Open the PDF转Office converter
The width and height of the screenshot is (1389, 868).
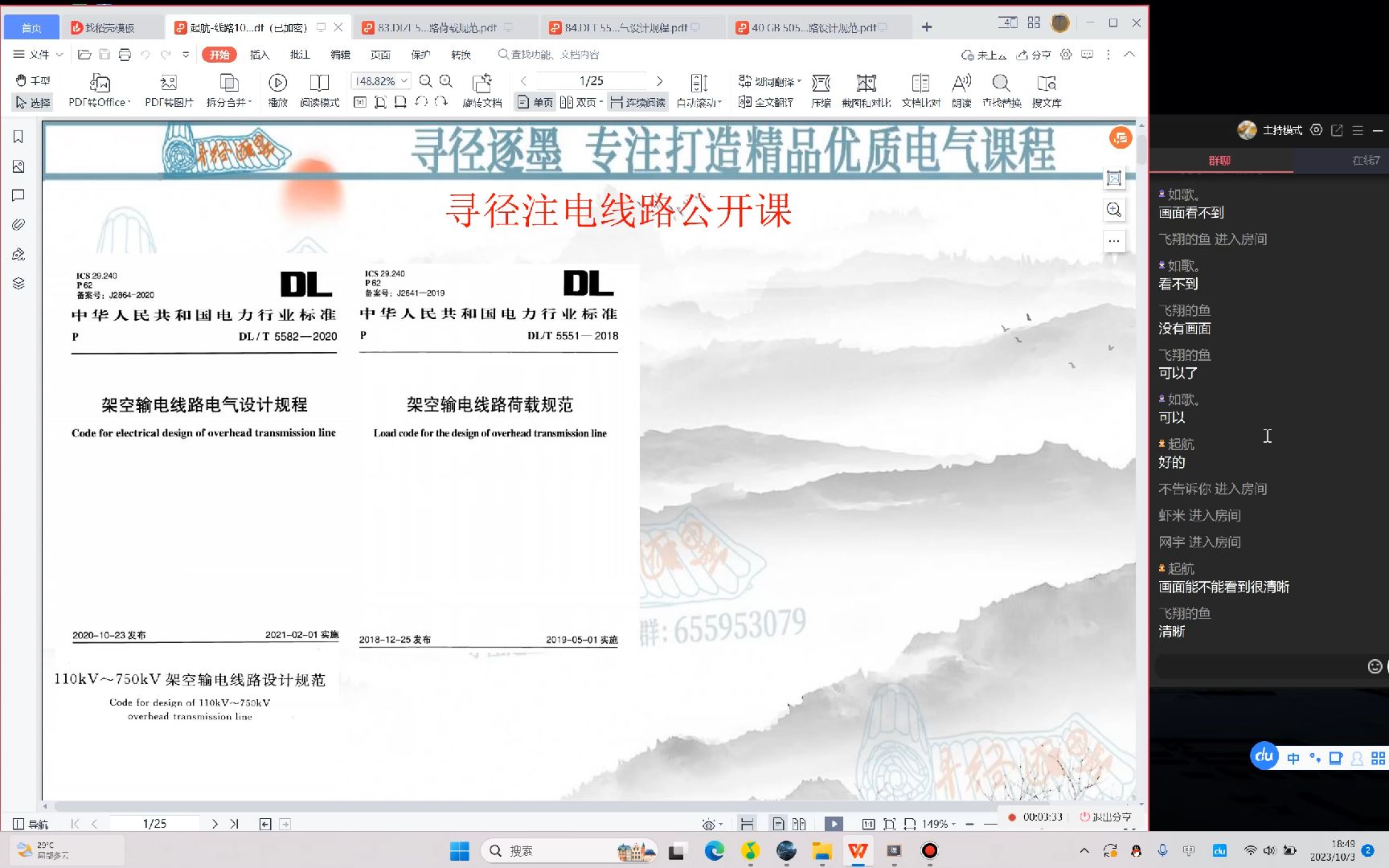tap(100, 91)
